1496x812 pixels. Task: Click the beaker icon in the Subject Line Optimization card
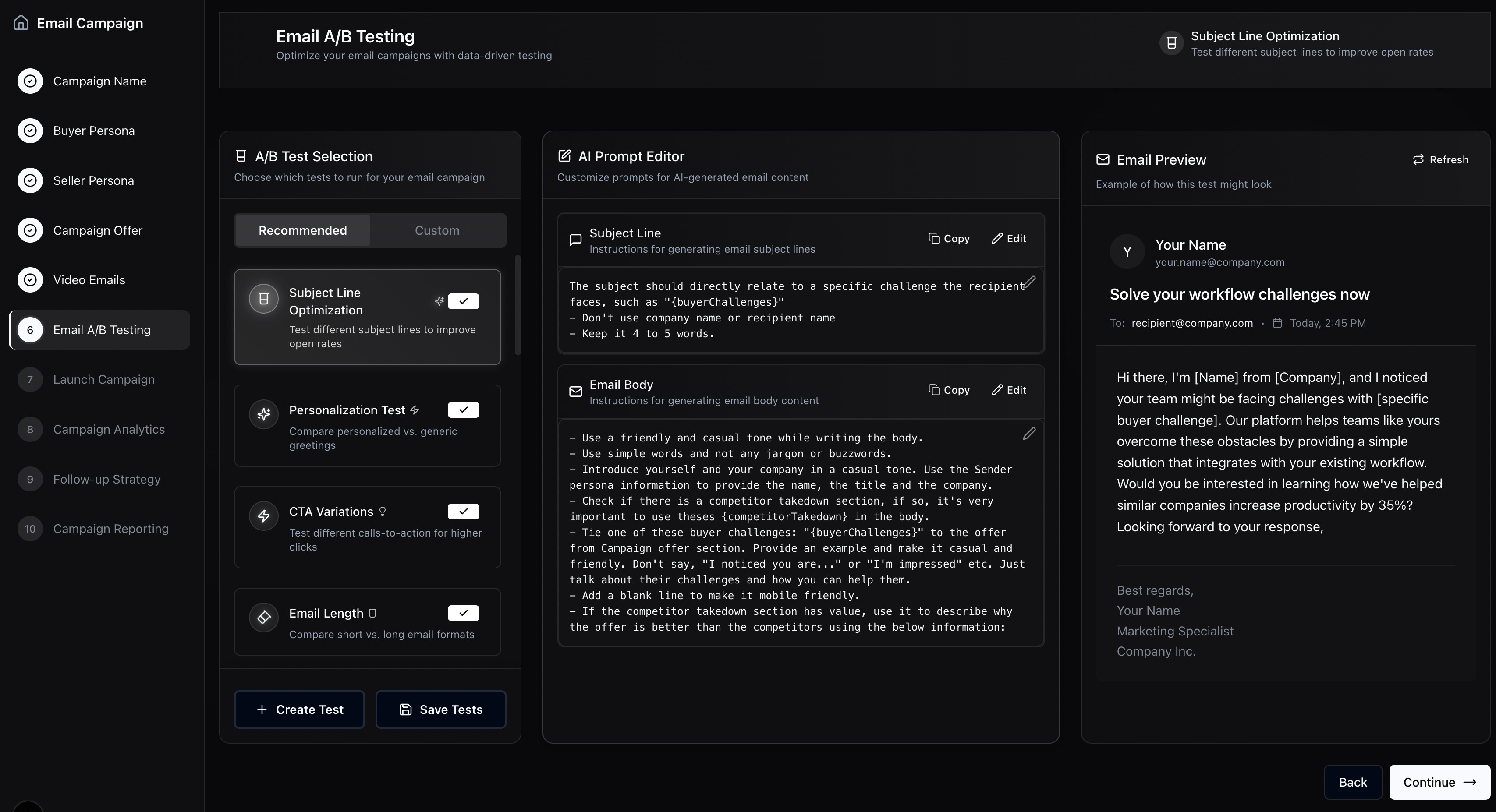(264, 299)
